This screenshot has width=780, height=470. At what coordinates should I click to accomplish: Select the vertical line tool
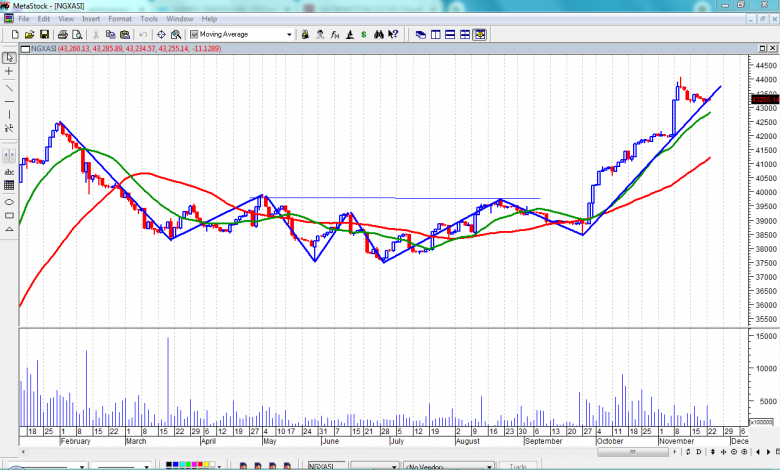coord(9,115)
